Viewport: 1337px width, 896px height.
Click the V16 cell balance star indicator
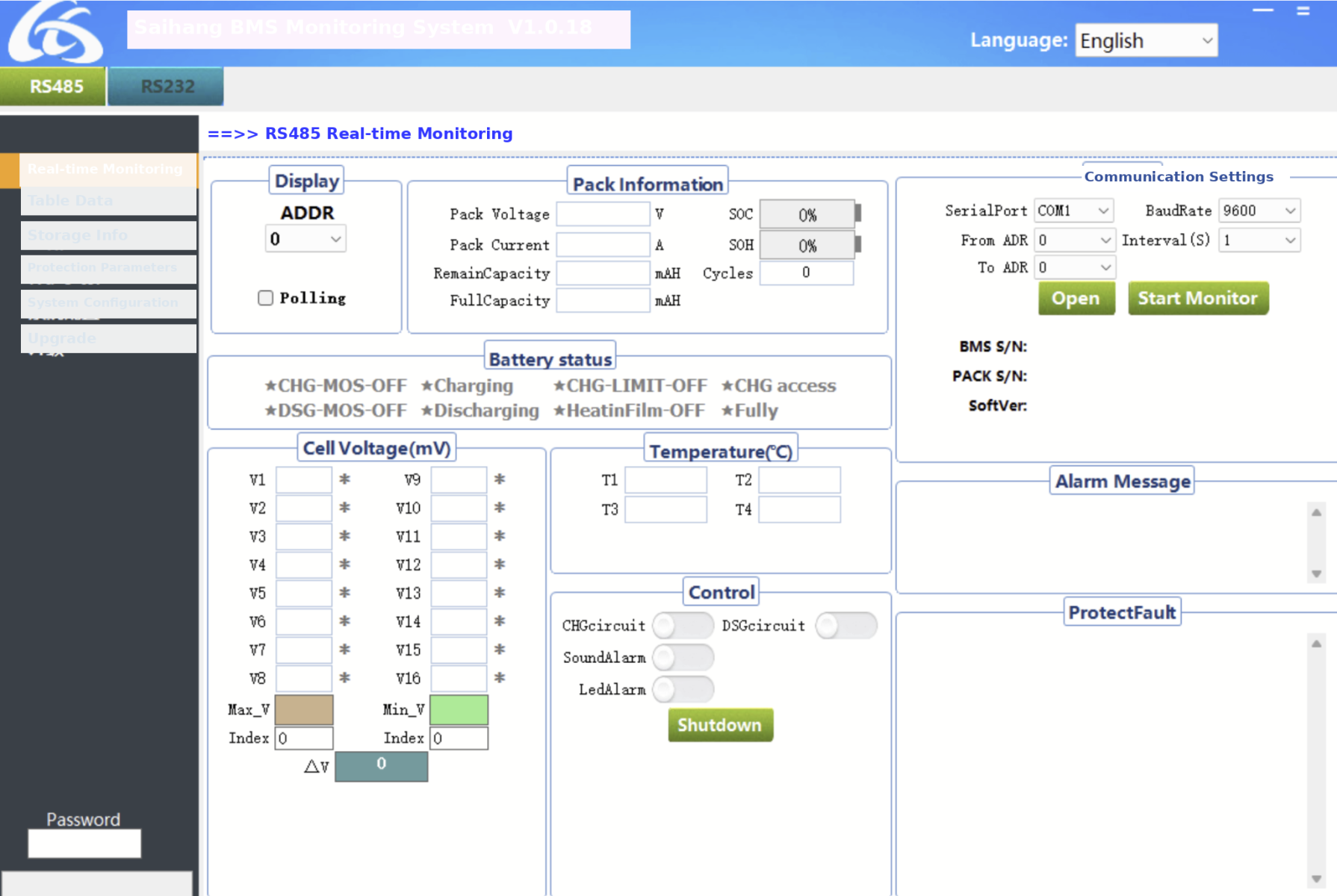(x=500, y=678)
